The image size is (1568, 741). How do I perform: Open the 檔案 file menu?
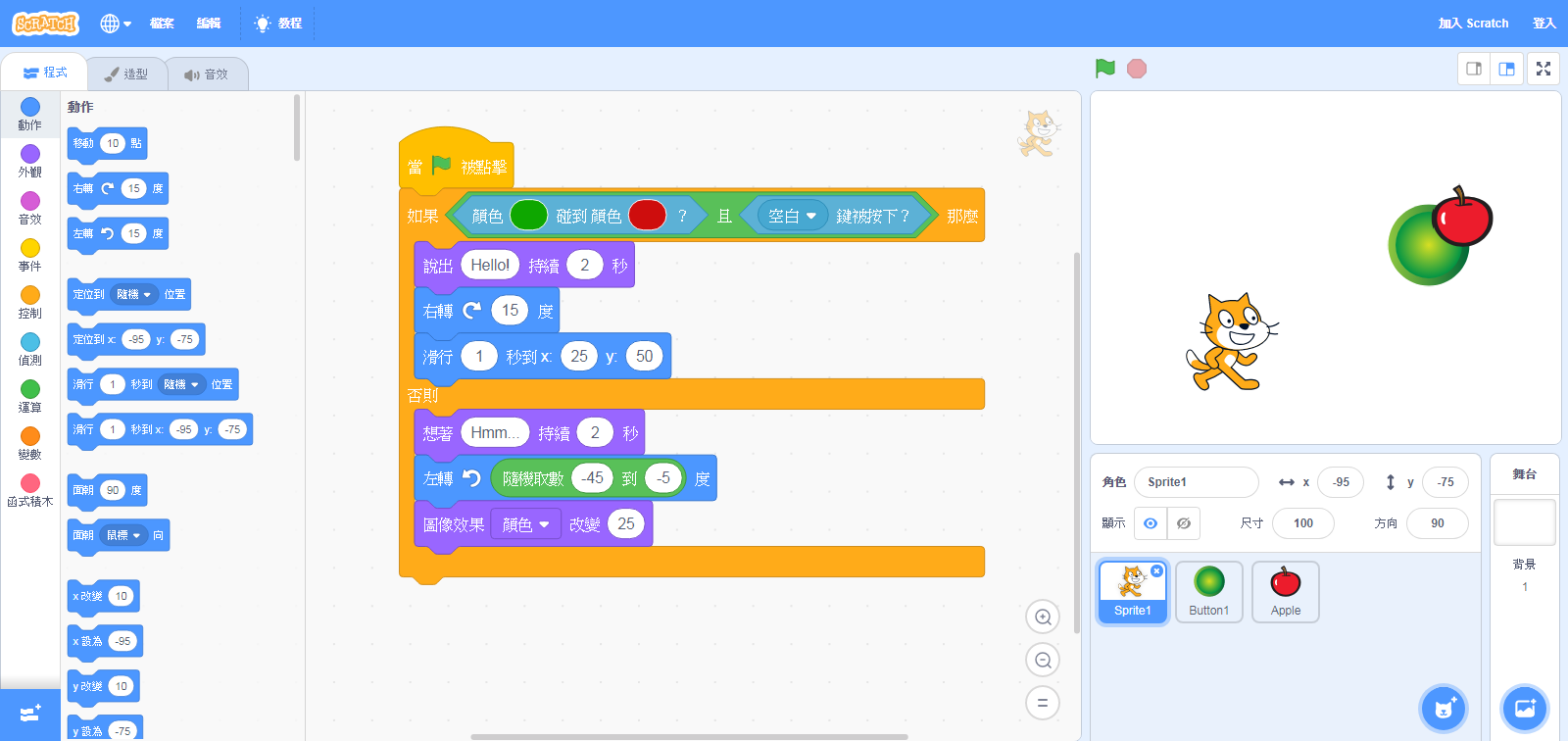pyautogui.click(x=162, y=24)
